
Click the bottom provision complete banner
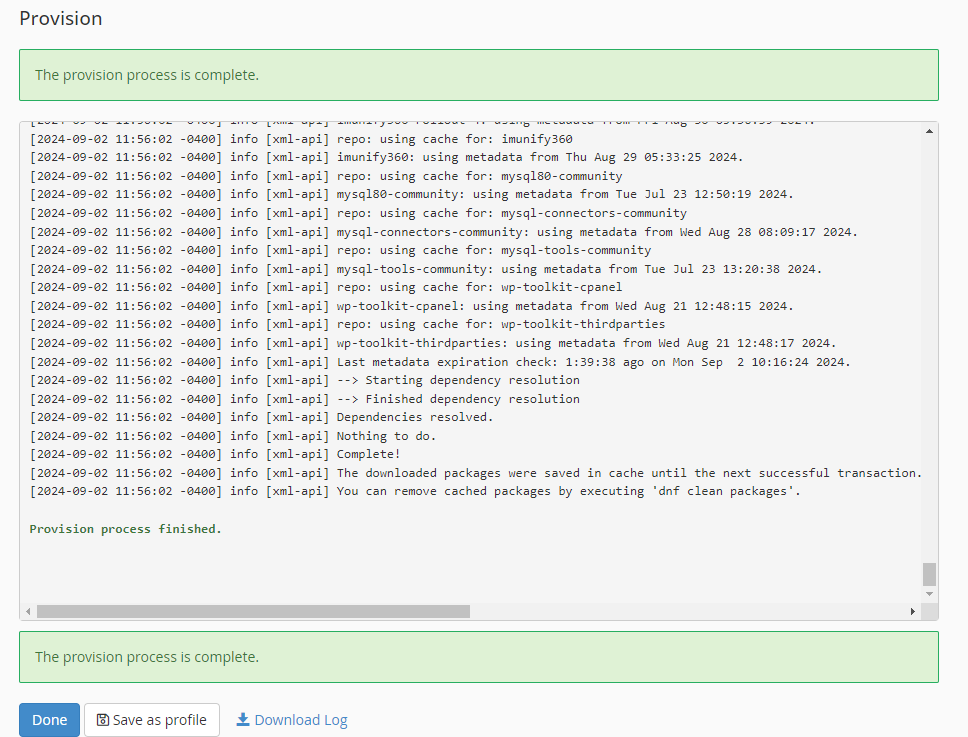pos(478,657)
